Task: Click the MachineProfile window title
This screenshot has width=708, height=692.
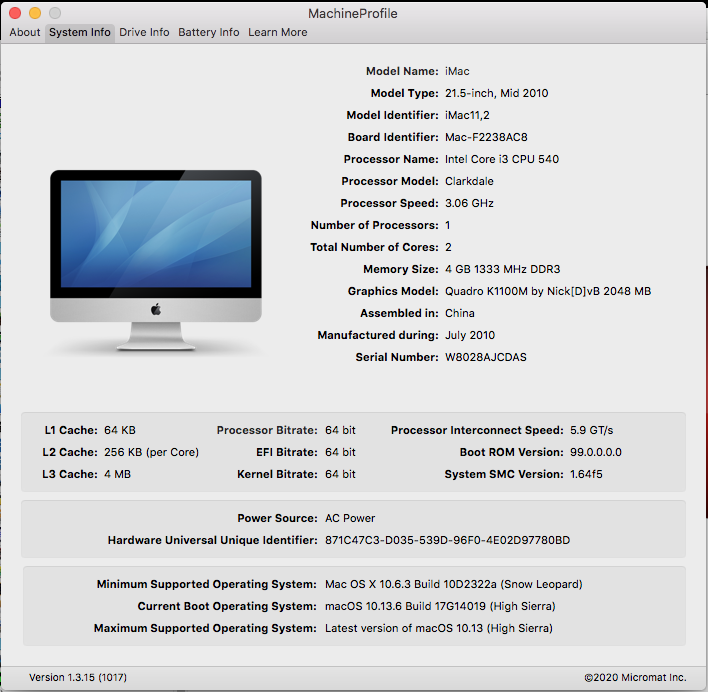Action: [353, 14]
